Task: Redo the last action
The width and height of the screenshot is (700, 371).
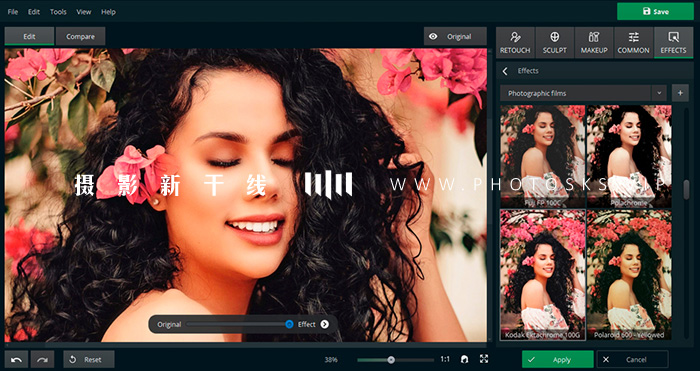Action: point(42,359)
